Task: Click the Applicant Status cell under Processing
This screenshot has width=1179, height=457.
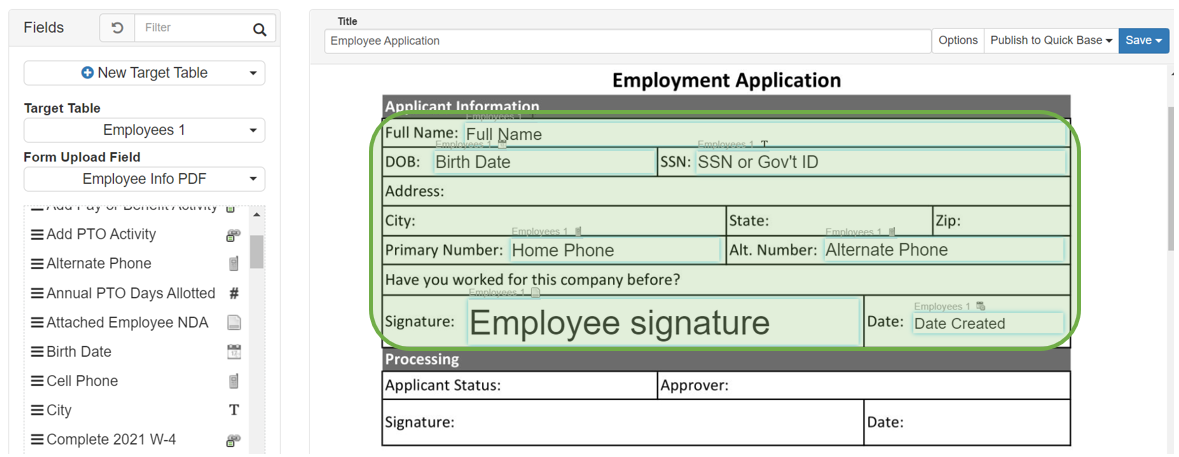Action: pos(520,386)
